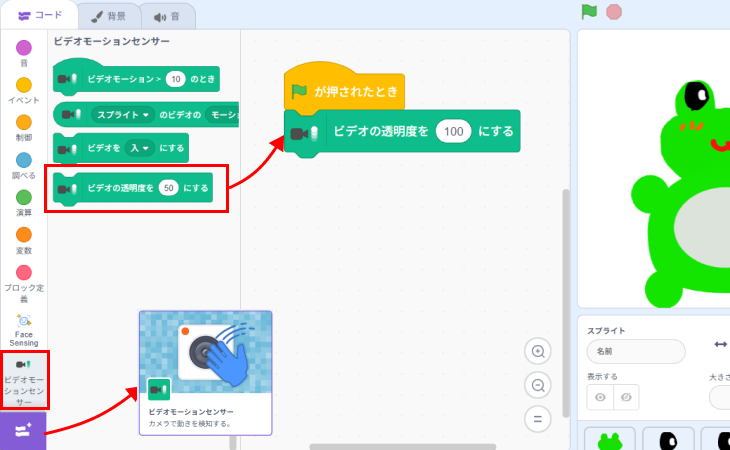
Task: Click the add extension button
Action: pyautogui.click(x=23, y=428)
